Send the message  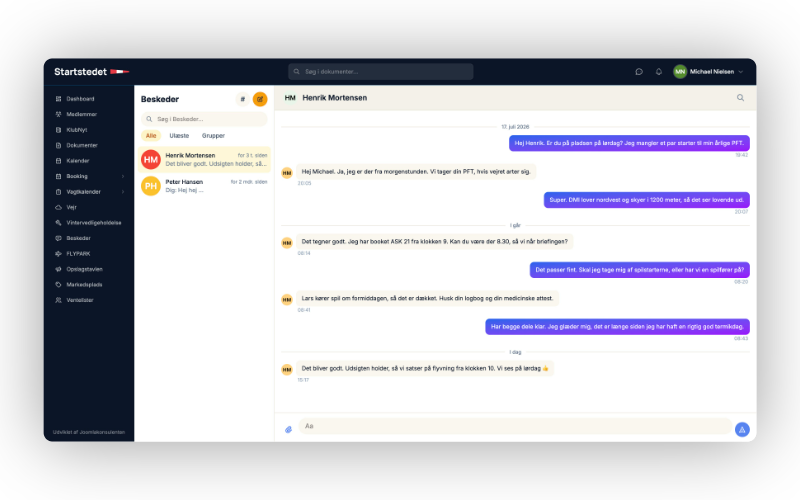[x=742, y=430]
